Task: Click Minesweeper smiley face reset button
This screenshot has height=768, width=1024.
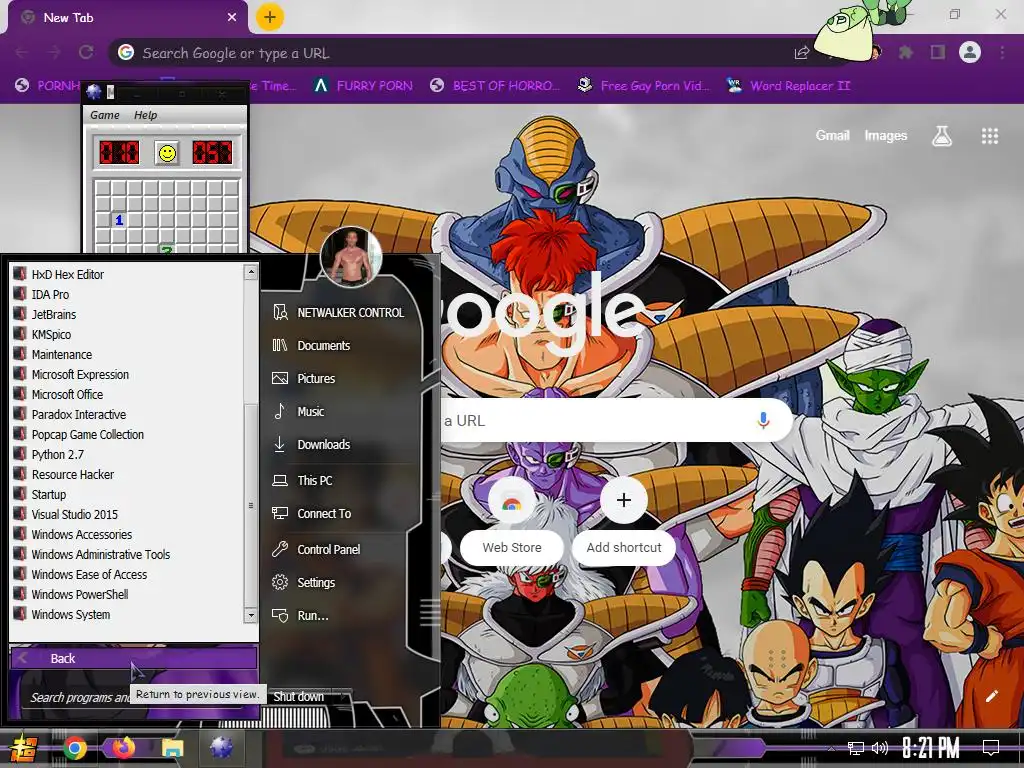Action: (168, 153)
